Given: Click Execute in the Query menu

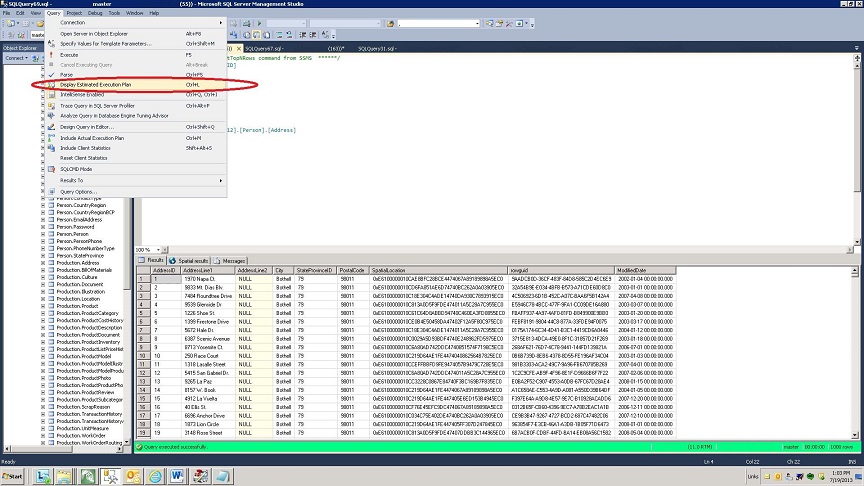Looking at the screenshot, I should click(x=136, y=55).
